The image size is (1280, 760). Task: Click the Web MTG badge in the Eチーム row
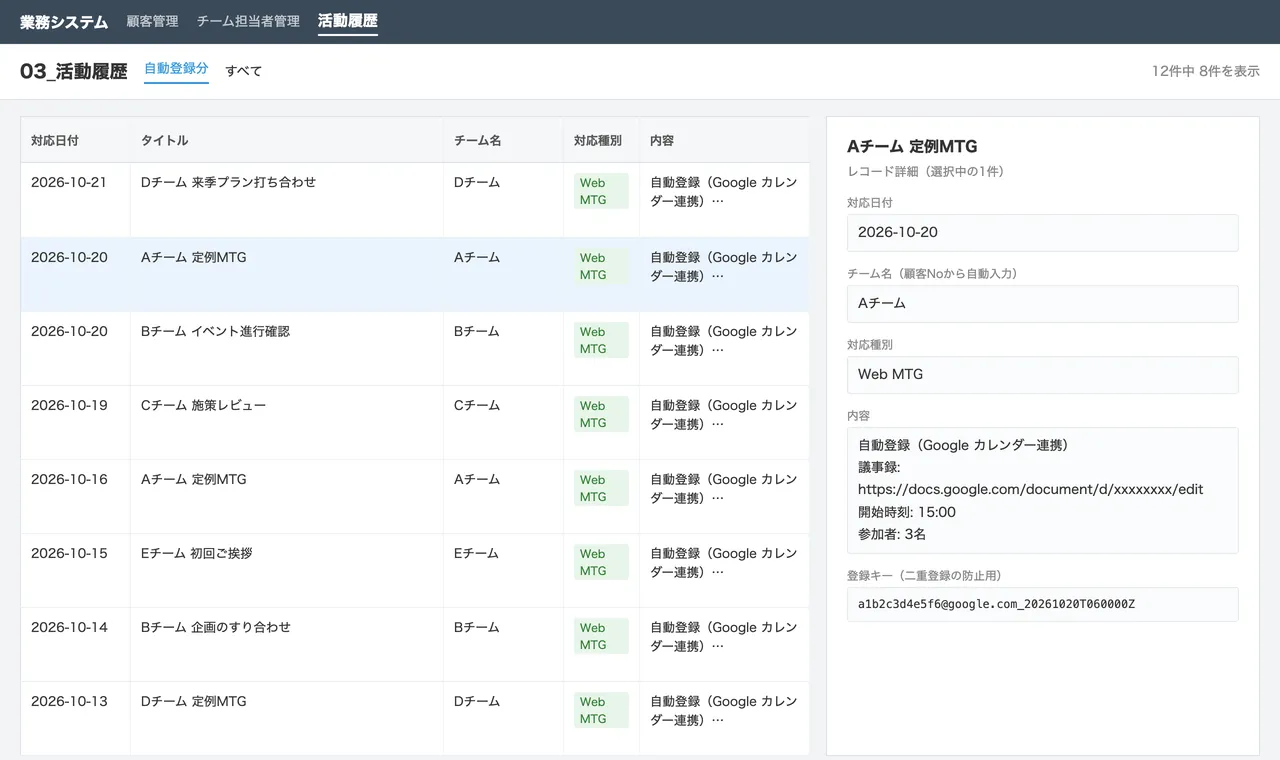click(x=601, y=561)
